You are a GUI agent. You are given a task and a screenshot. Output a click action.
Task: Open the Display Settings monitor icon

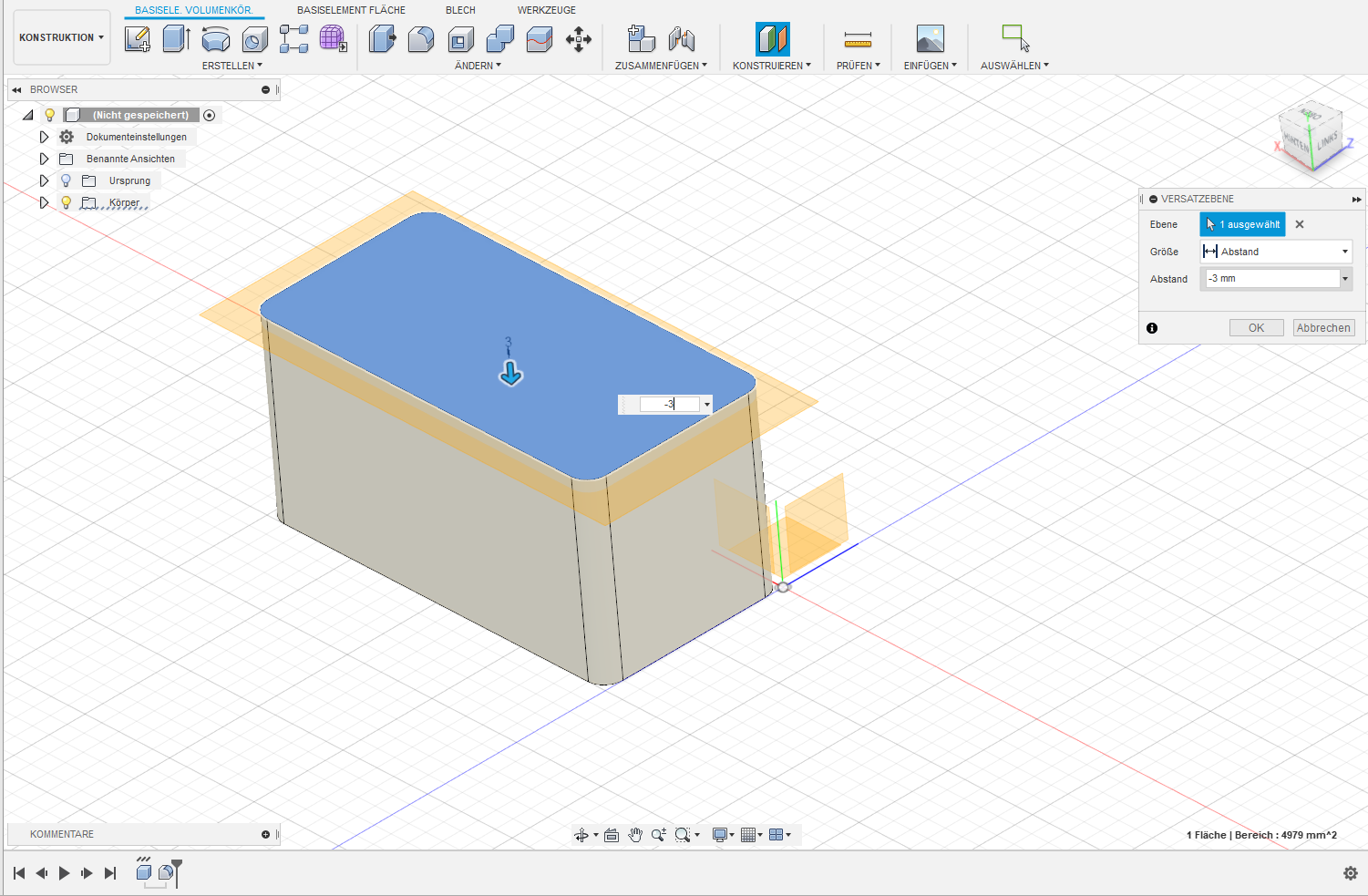pos(720,835)
